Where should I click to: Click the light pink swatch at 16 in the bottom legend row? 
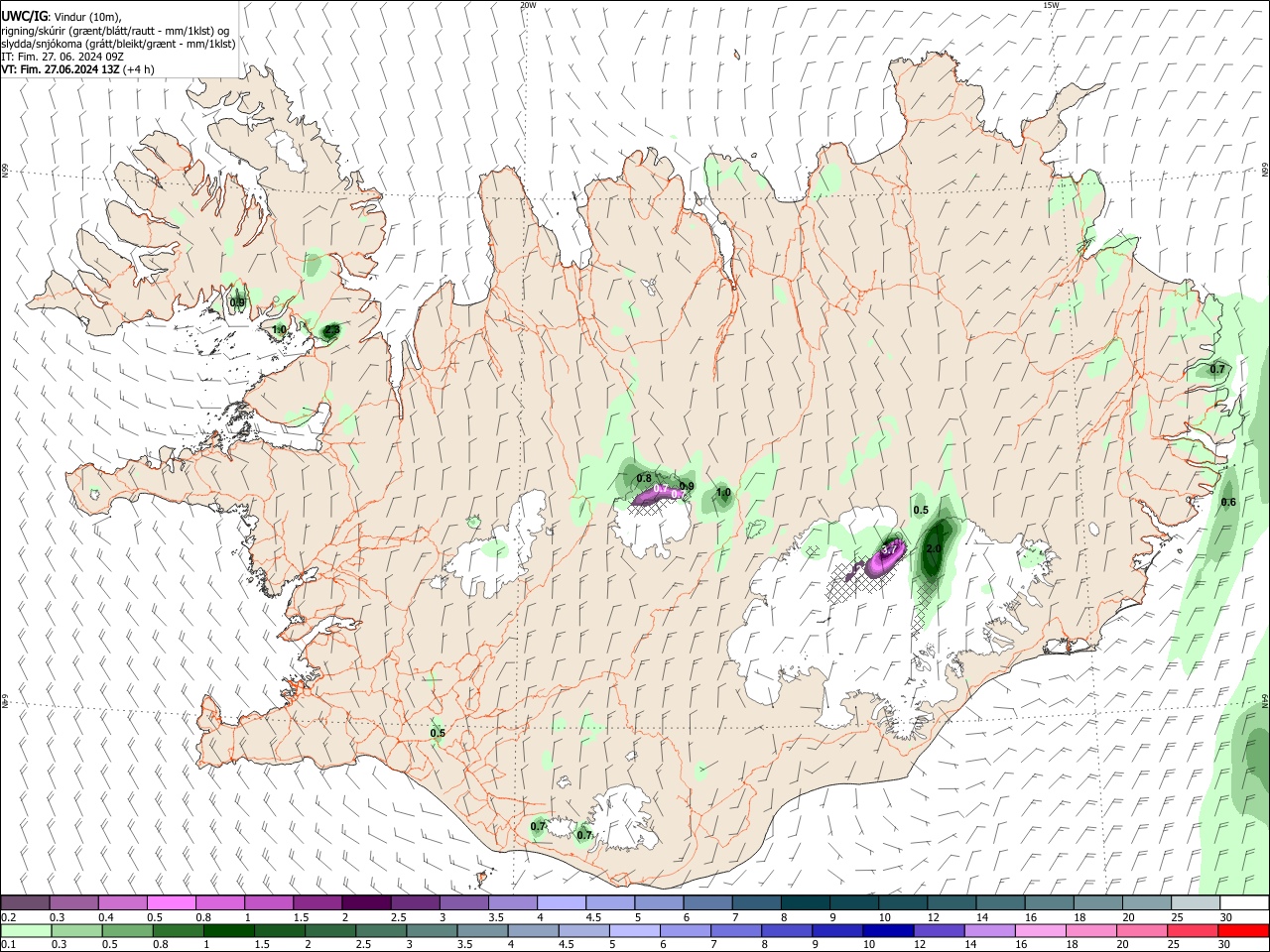point(1039,931)
